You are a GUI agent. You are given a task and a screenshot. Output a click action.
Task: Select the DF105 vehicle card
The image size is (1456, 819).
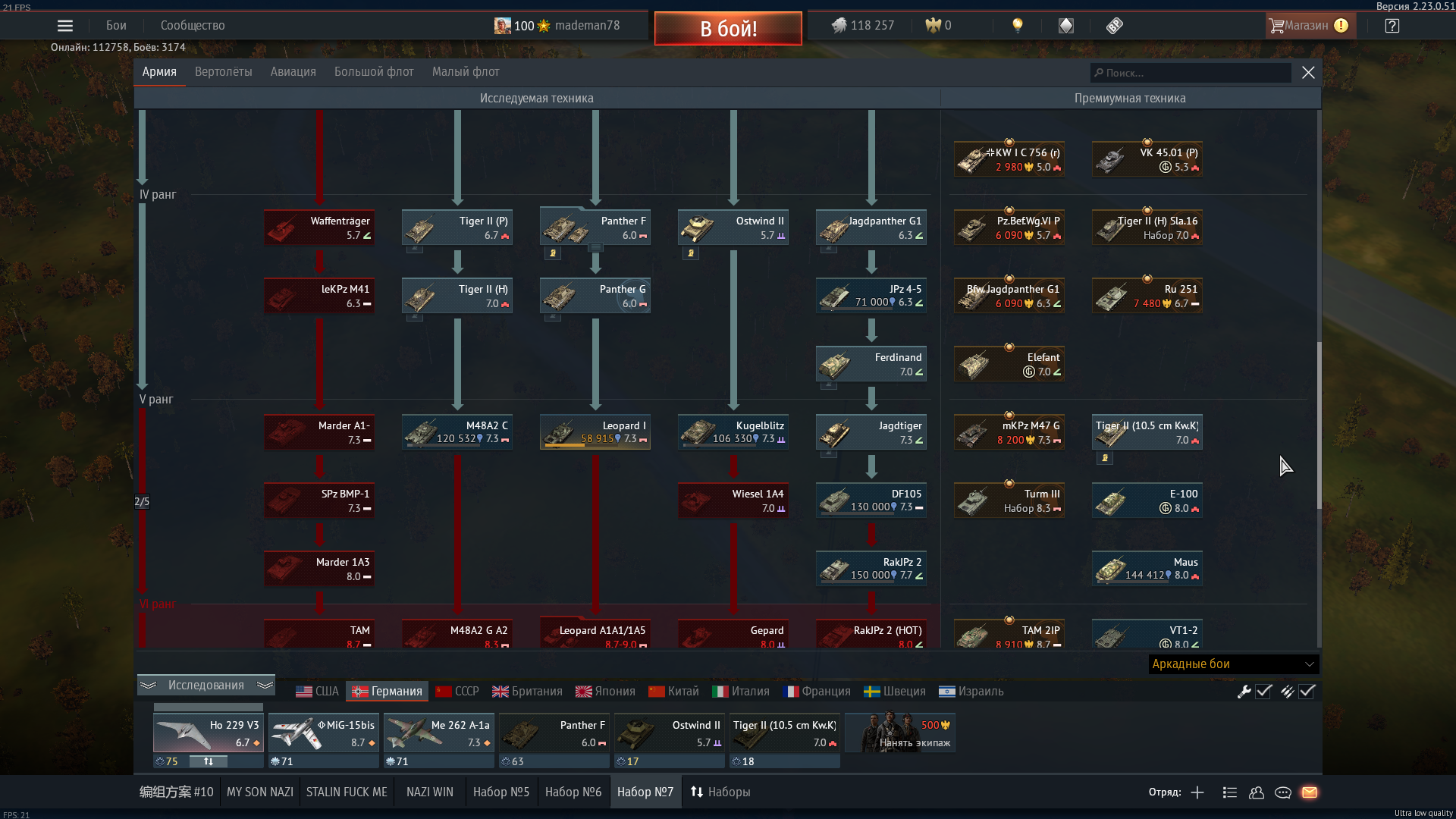[x=871, y=500]
